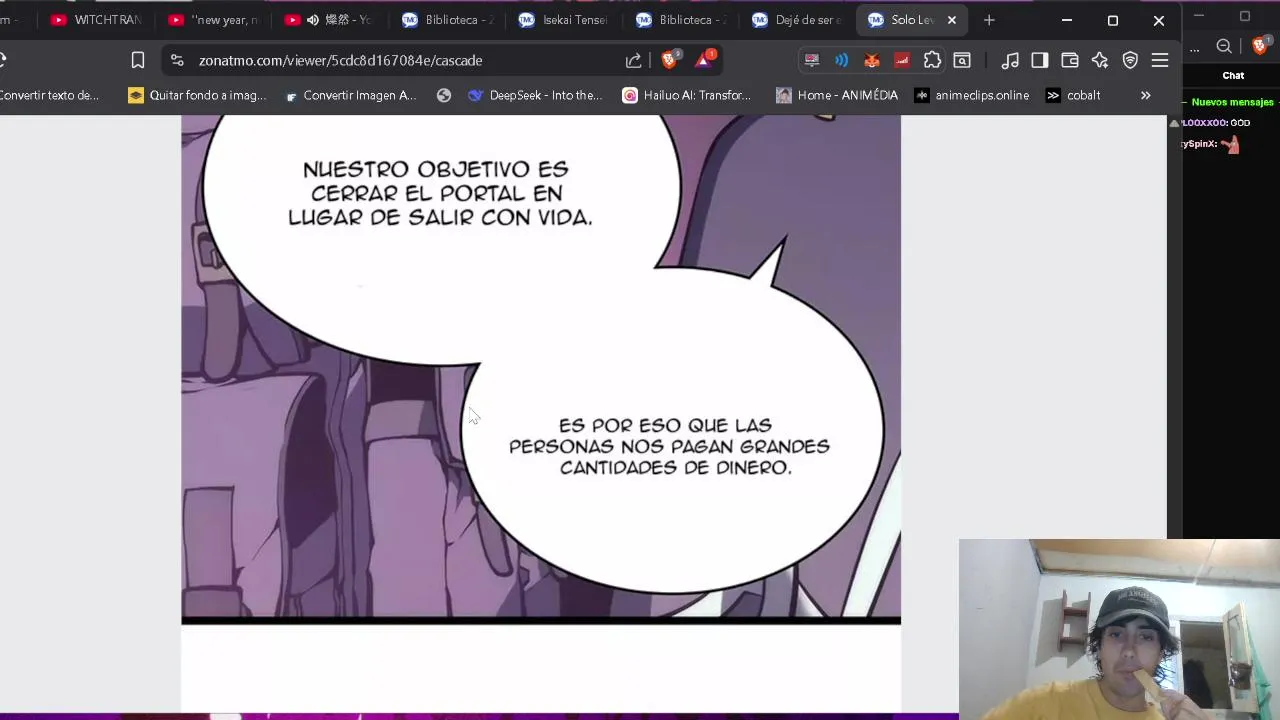Click the tab search icon in toolbar
Viewport: 1280px width, 720px height.
[x=962, y=60]
